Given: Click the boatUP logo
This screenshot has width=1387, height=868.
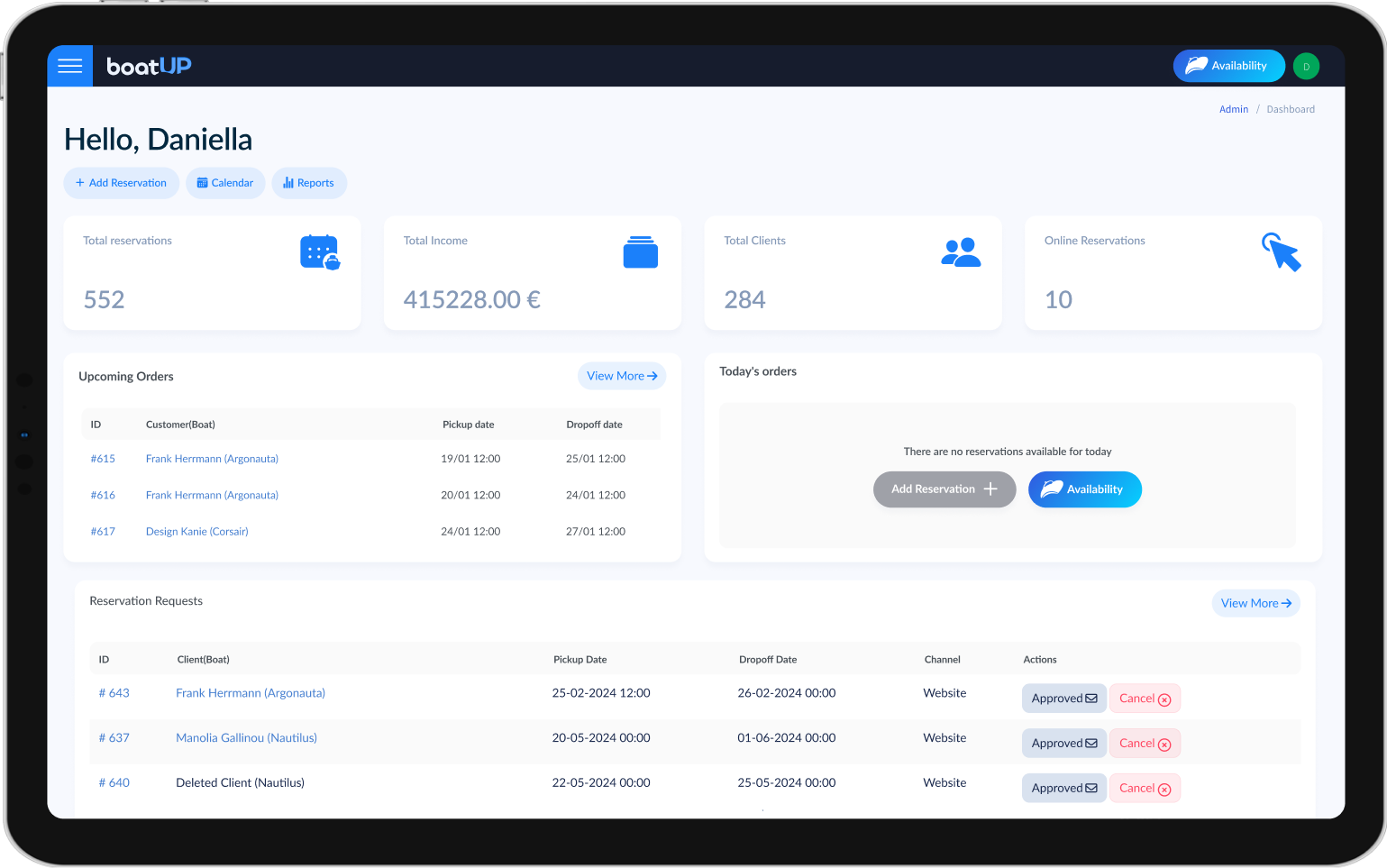Looking at the screenshot, I should (x=149, y=66).
